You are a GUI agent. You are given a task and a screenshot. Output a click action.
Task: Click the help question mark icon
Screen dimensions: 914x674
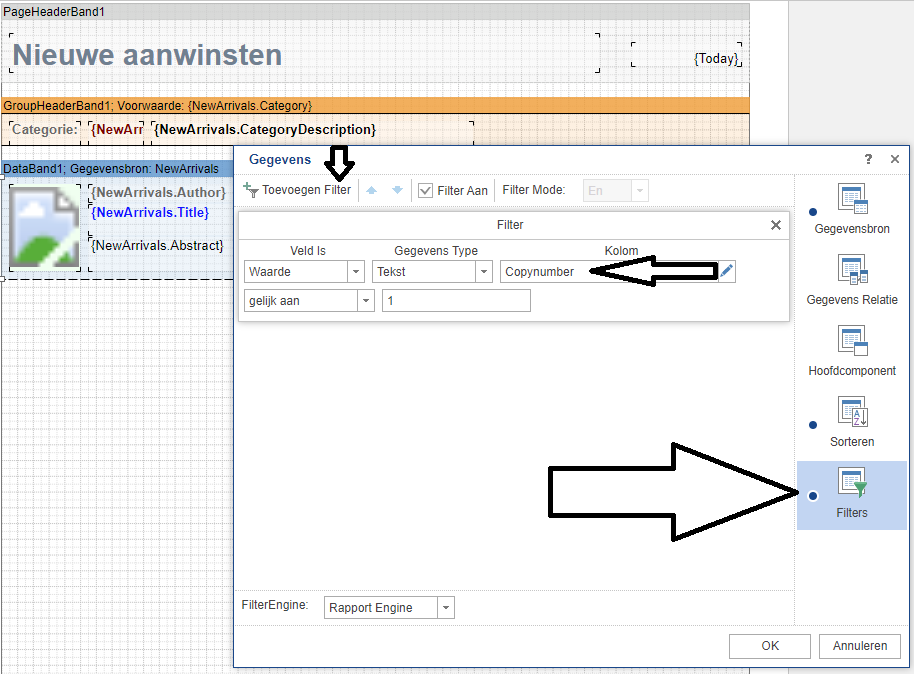pyautogui.click(x=868, y=159)
